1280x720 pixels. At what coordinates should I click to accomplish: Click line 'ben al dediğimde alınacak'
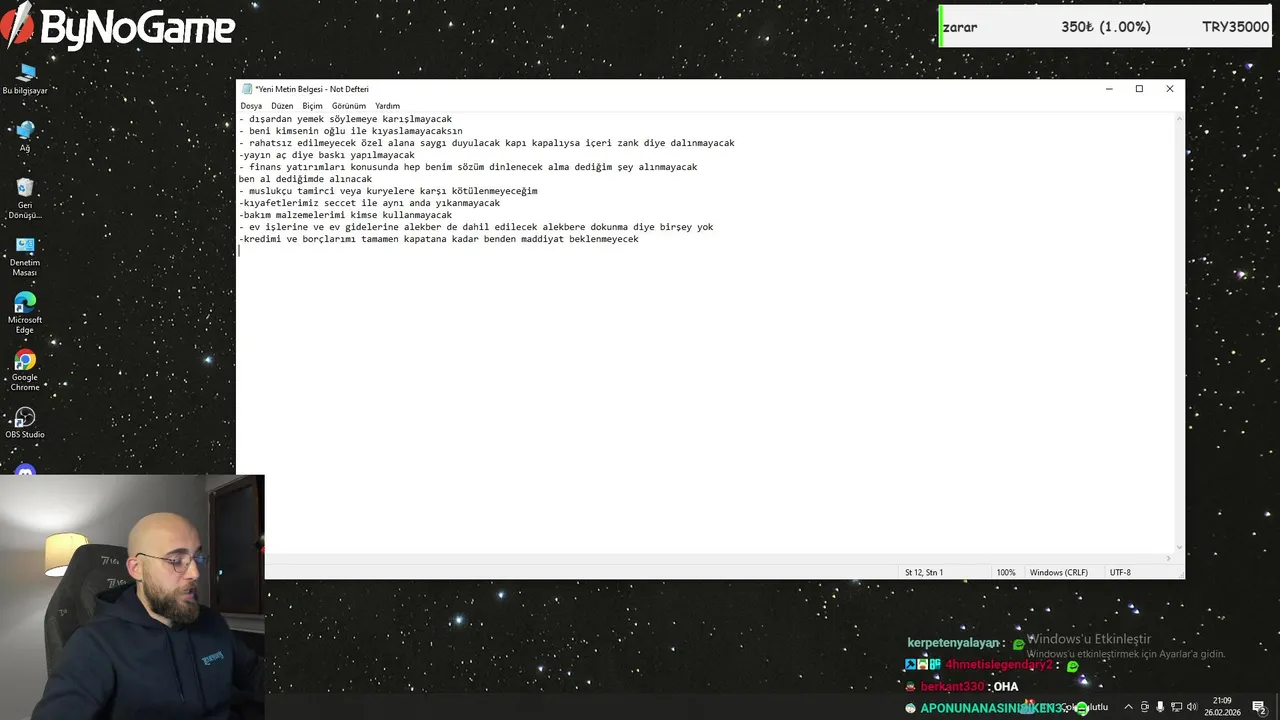tap(305, 179)
